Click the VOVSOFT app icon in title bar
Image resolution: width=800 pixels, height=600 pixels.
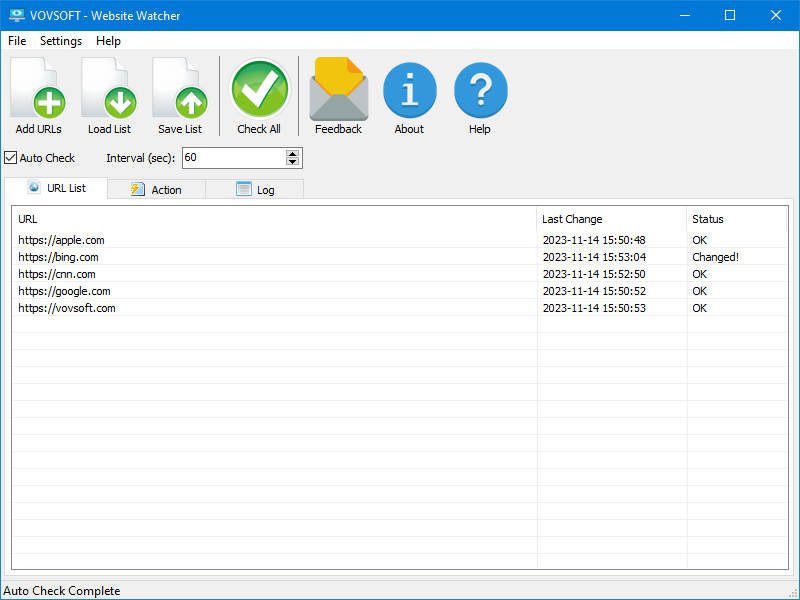pos(17,15)
